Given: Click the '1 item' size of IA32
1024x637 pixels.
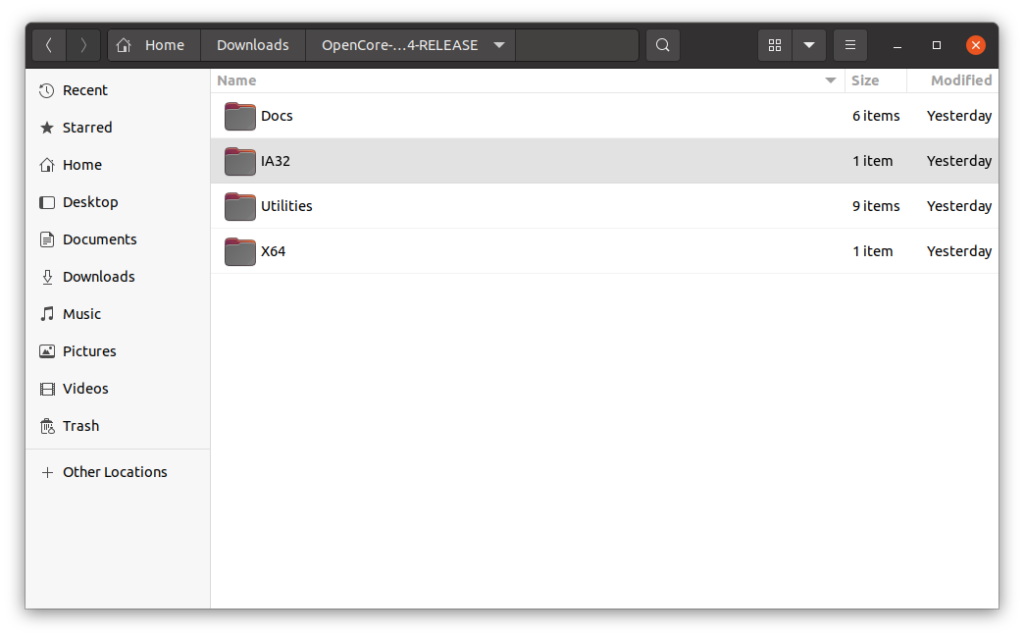Looking at the screenshot, I should point(872,161).
